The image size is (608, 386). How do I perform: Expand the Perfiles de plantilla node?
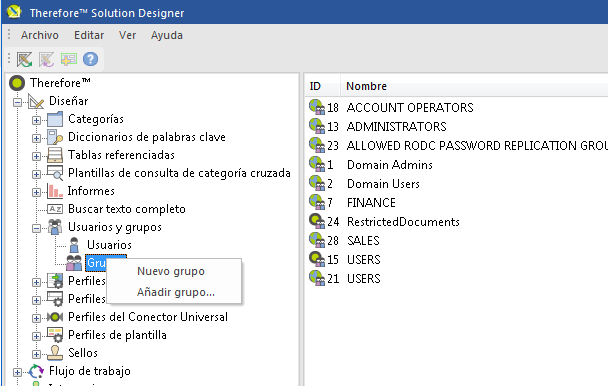(36, 336)
